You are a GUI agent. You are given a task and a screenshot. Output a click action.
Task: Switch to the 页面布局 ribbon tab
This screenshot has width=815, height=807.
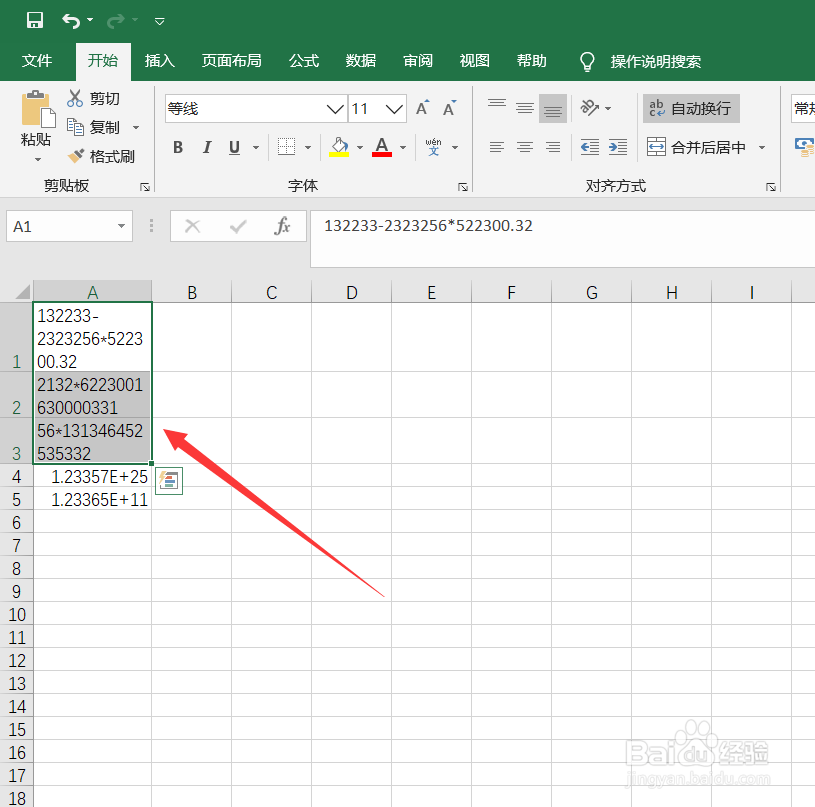(231, 61)
